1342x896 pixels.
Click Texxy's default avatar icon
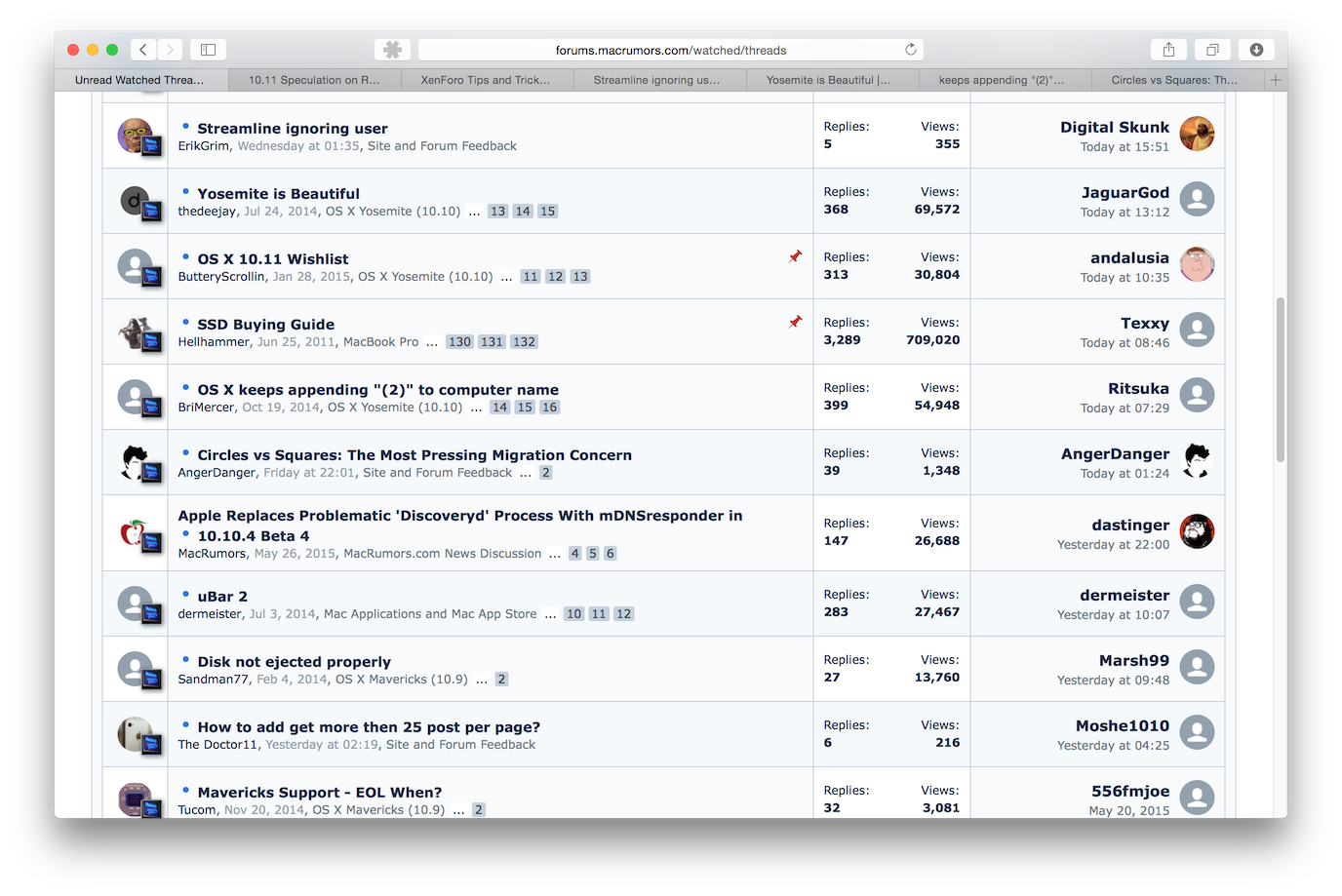coord(1197,330)
